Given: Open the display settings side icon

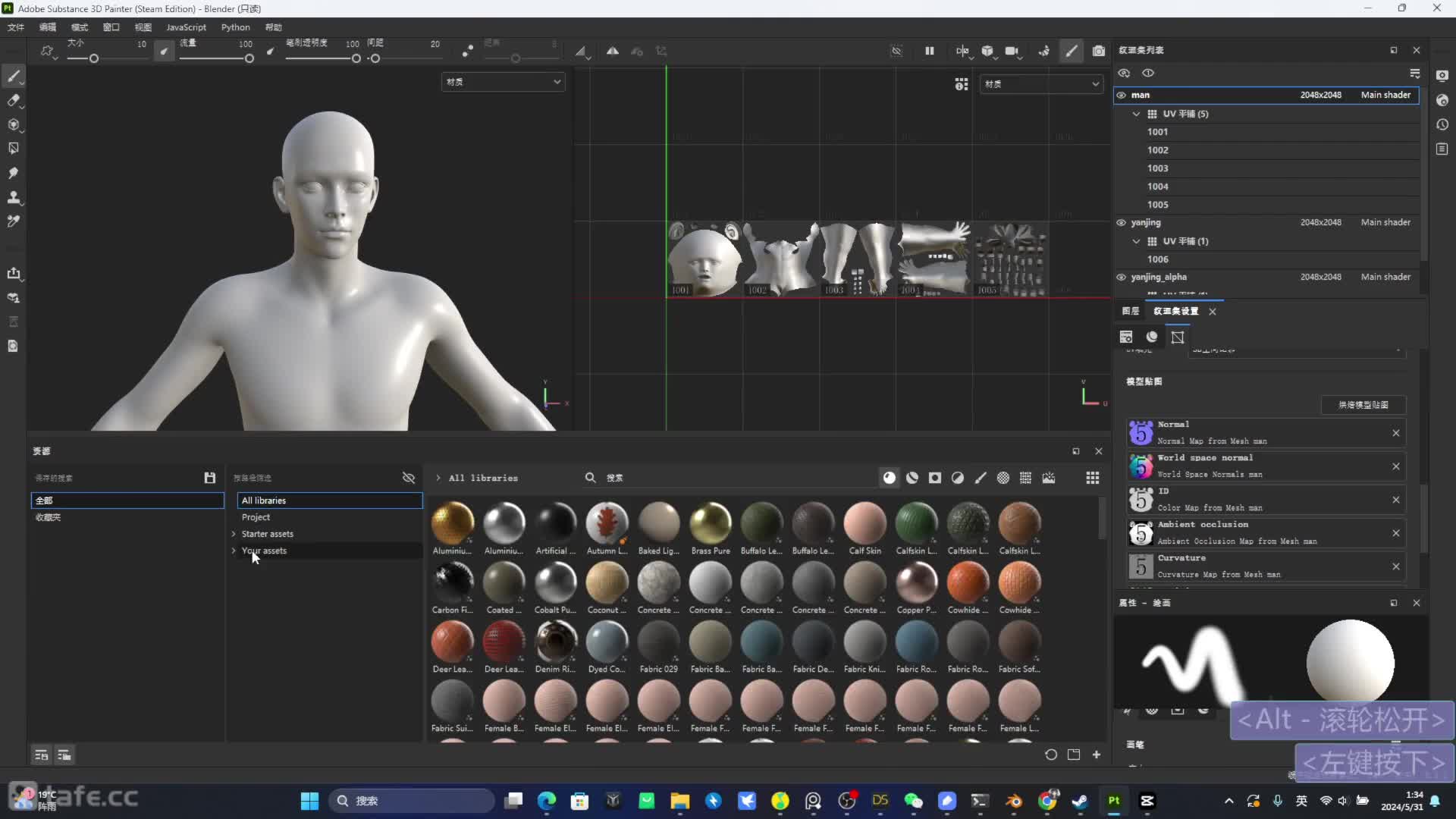Looking at the screenshot, I should (x=1442, y=76).
